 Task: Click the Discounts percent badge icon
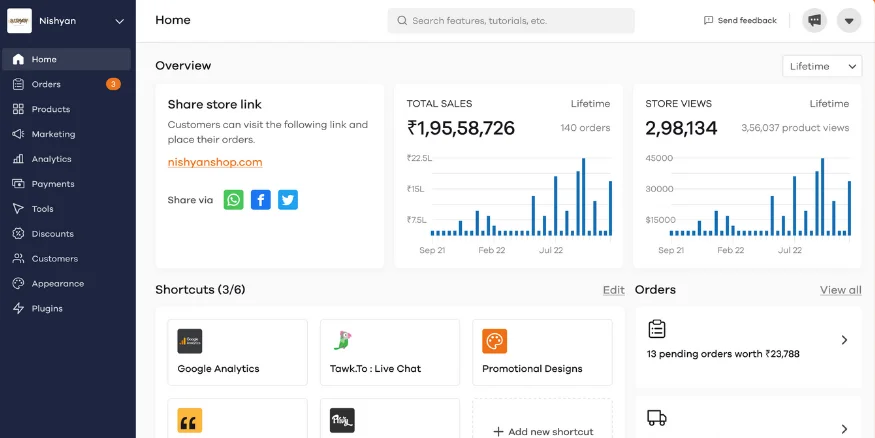tap(18, 234)
